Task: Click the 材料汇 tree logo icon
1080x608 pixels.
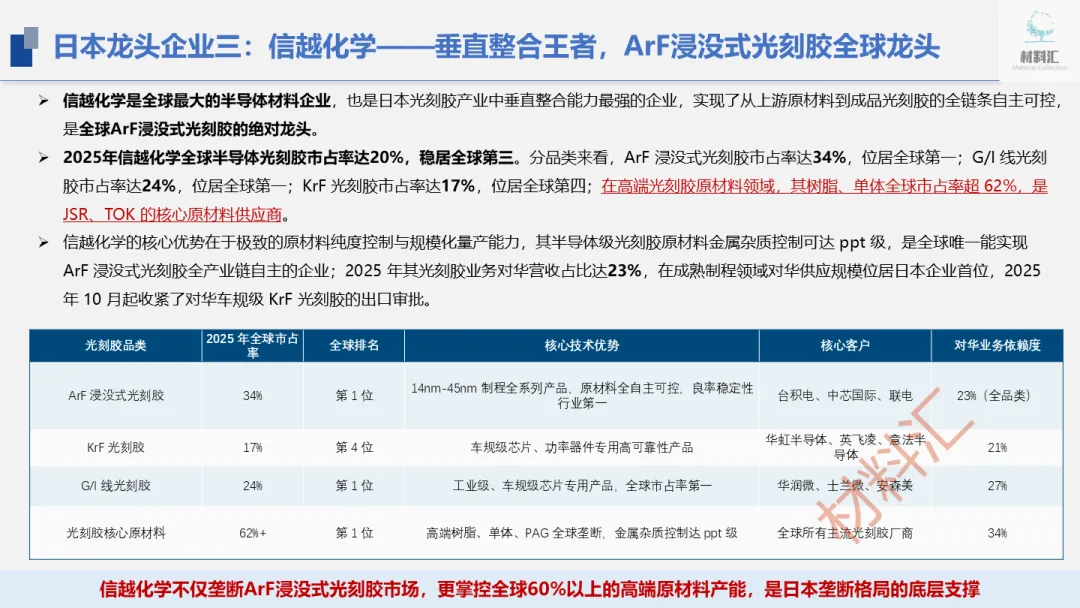Action: coord(1039,28)
